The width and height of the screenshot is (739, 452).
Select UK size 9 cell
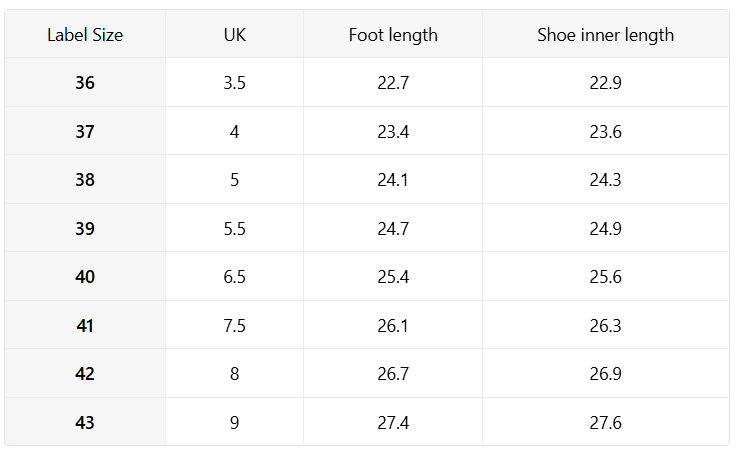(x=234, y=422)
